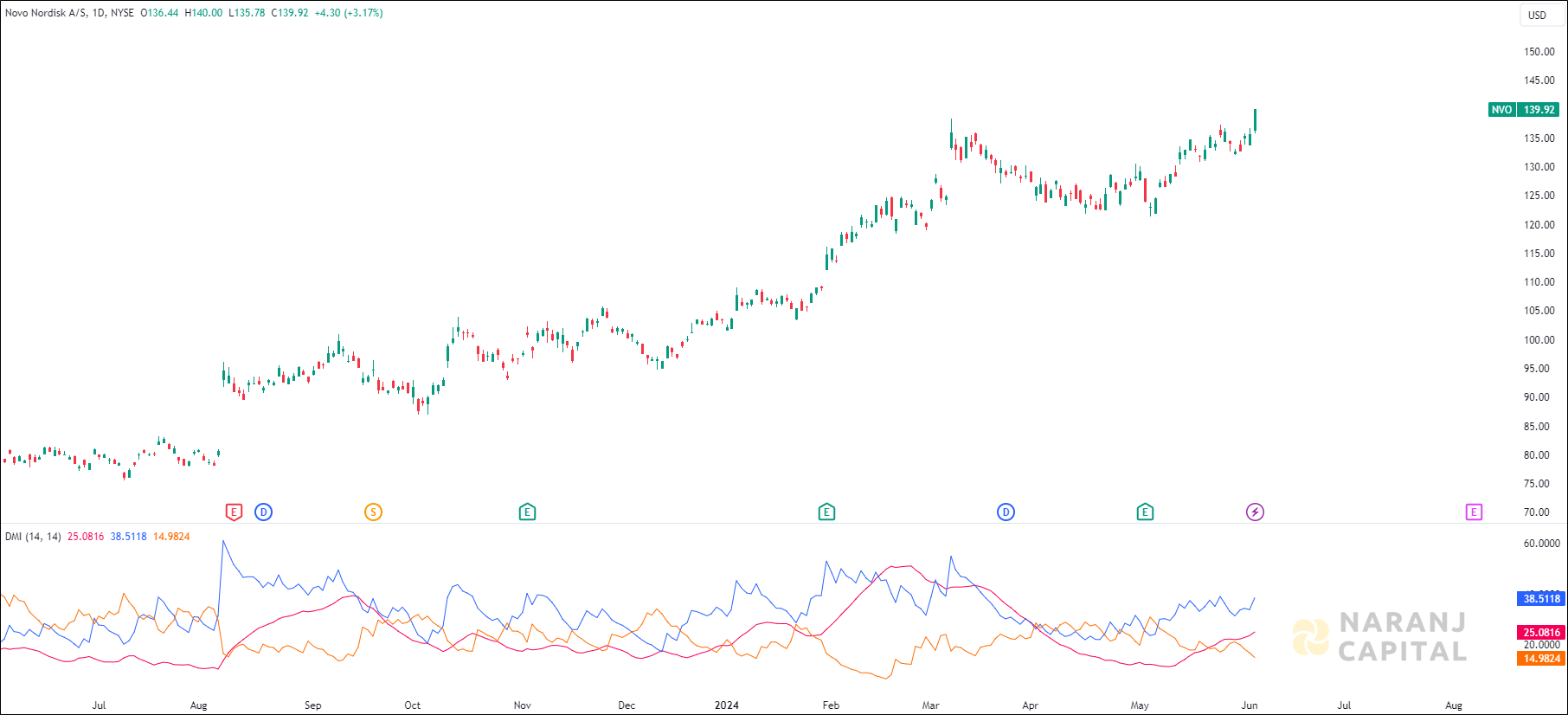Screen dimensions: 1568x715
Task: Click the Jun label on time axis
Action: (1250, 705)
